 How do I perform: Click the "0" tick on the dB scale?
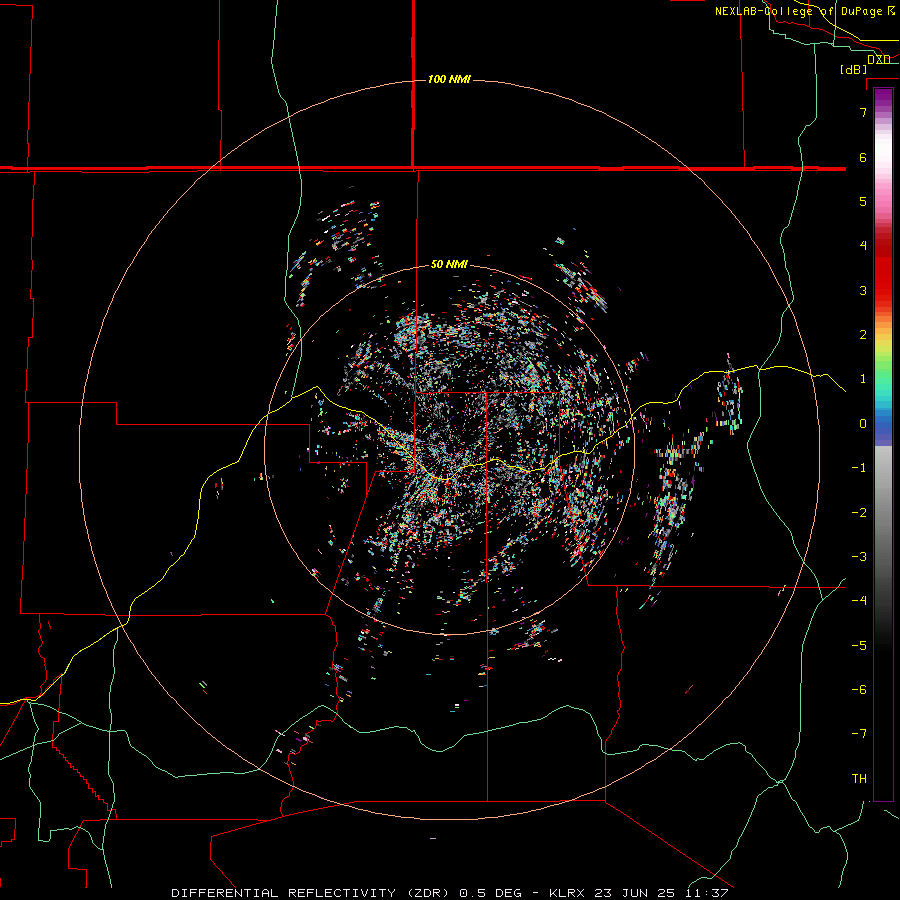(x=863, y=423)
